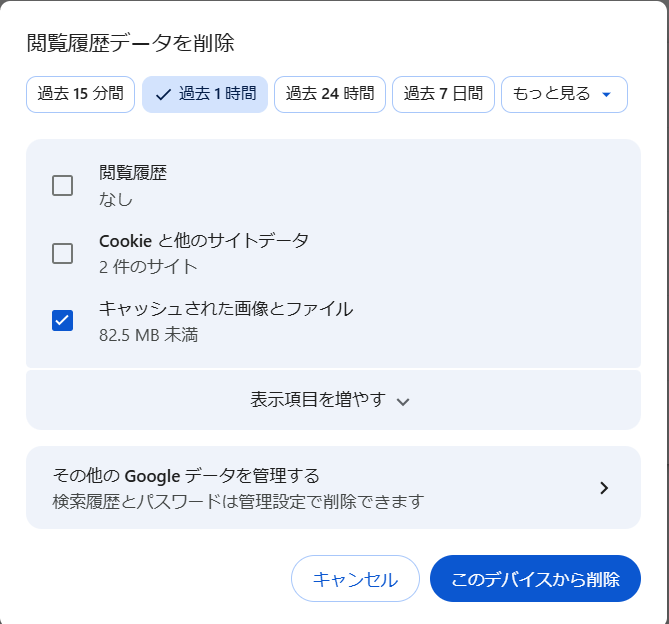Select the 過去 24 時間 time range
This screenshot has height=624, width=669.
[x=329, y=95]
